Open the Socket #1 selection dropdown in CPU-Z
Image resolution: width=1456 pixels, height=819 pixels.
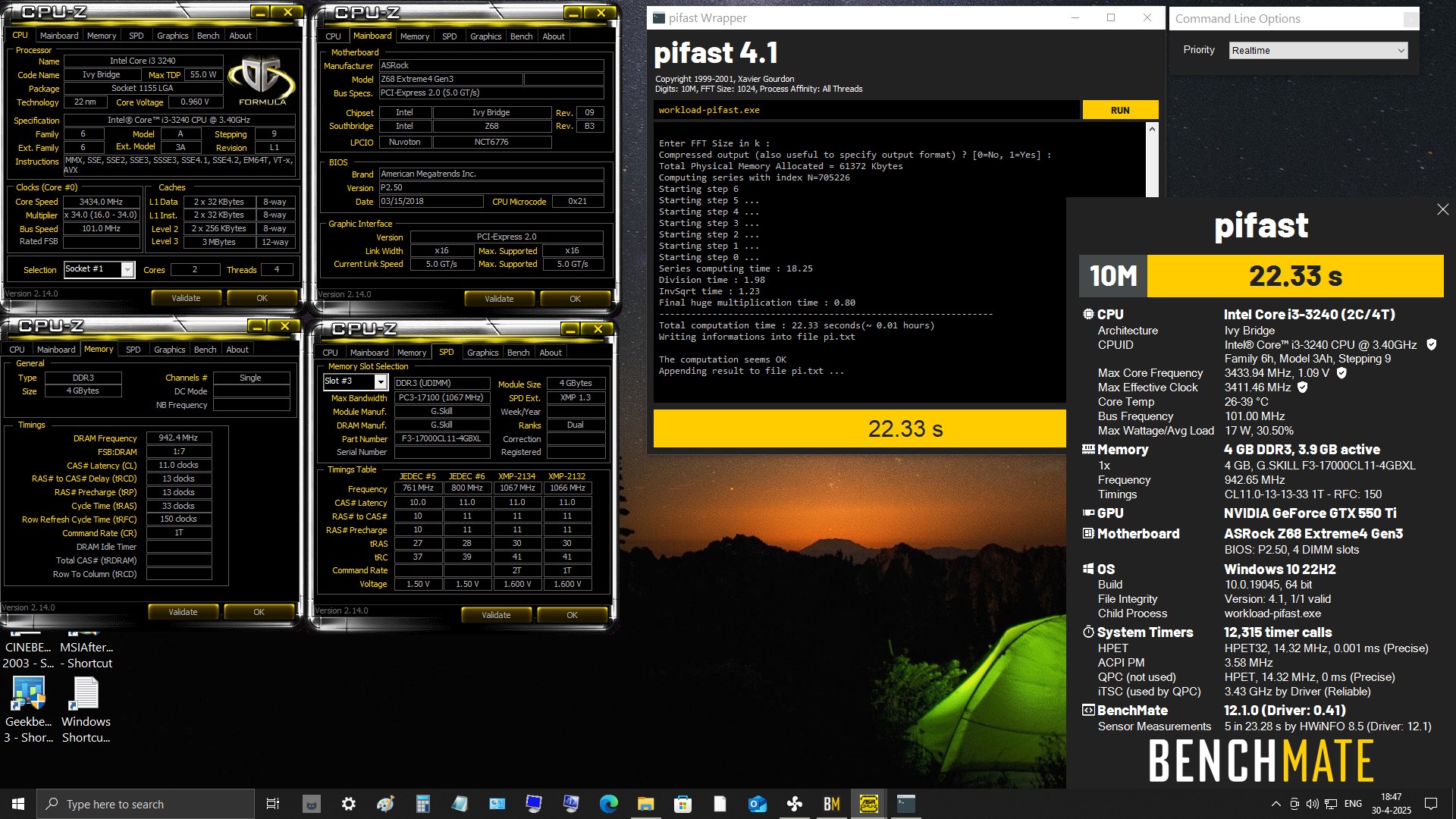click(99, 269)
